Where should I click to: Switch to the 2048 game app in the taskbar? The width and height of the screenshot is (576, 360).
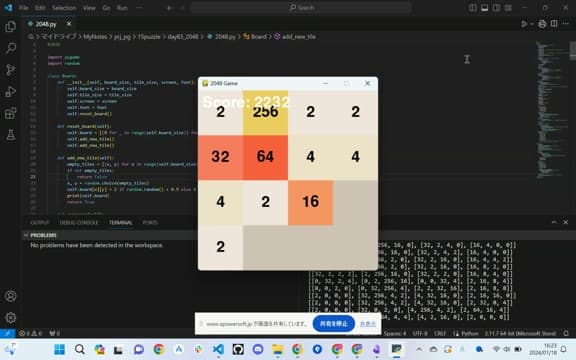pyautogui.click(x=396, y=349)
